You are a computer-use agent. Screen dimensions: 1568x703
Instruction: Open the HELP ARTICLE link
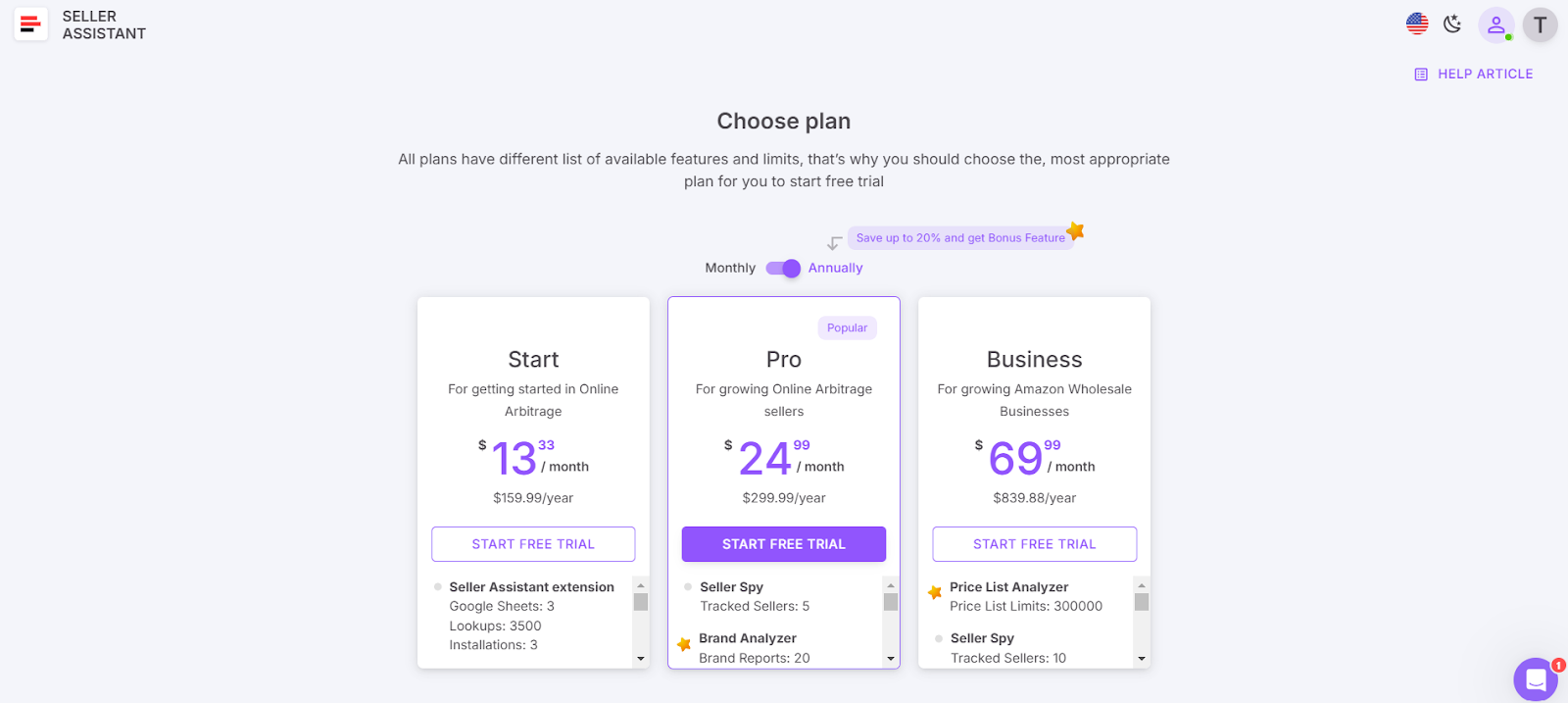tap(1484, 74)
